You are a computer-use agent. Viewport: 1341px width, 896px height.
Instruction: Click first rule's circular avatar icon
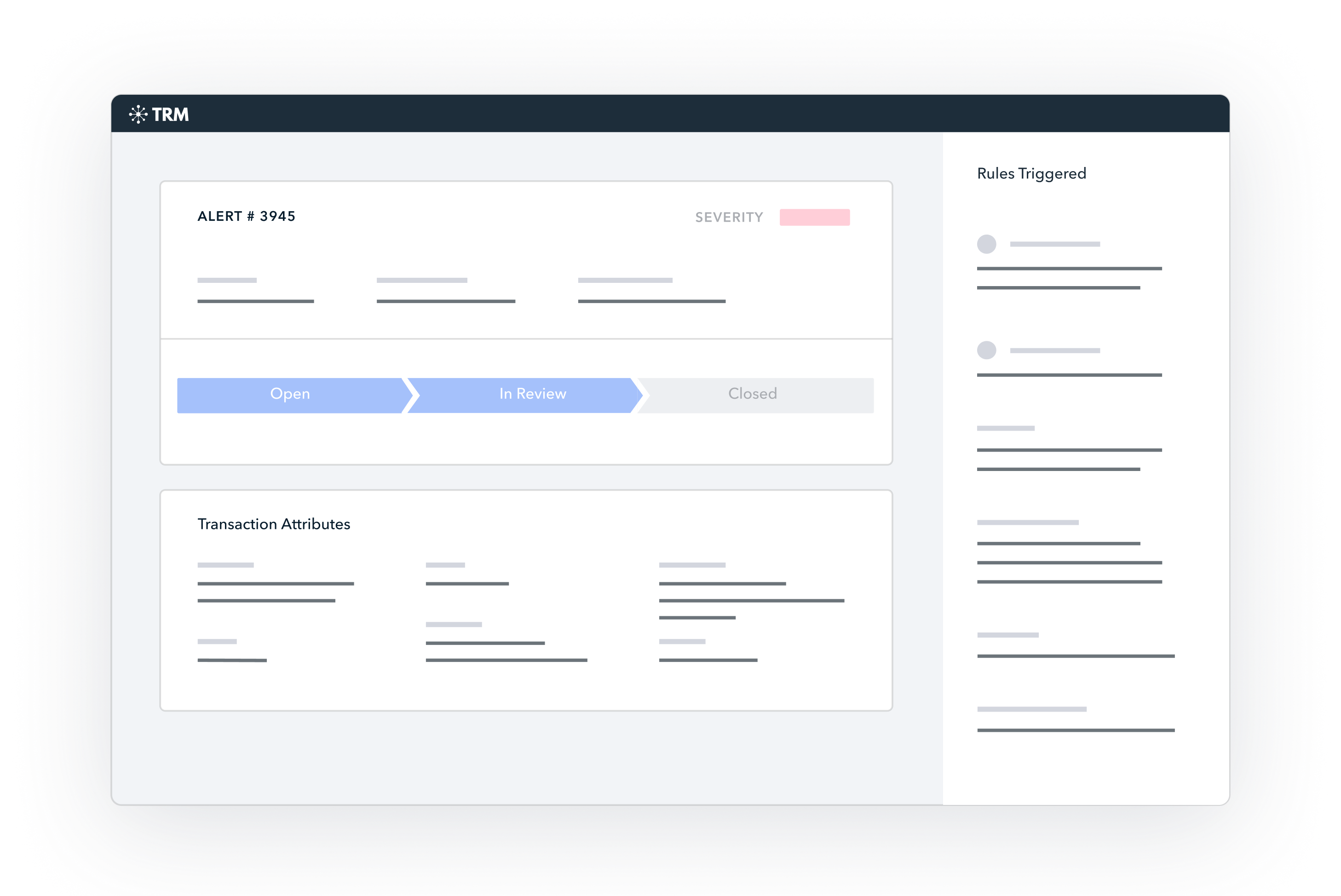(986, 244)
